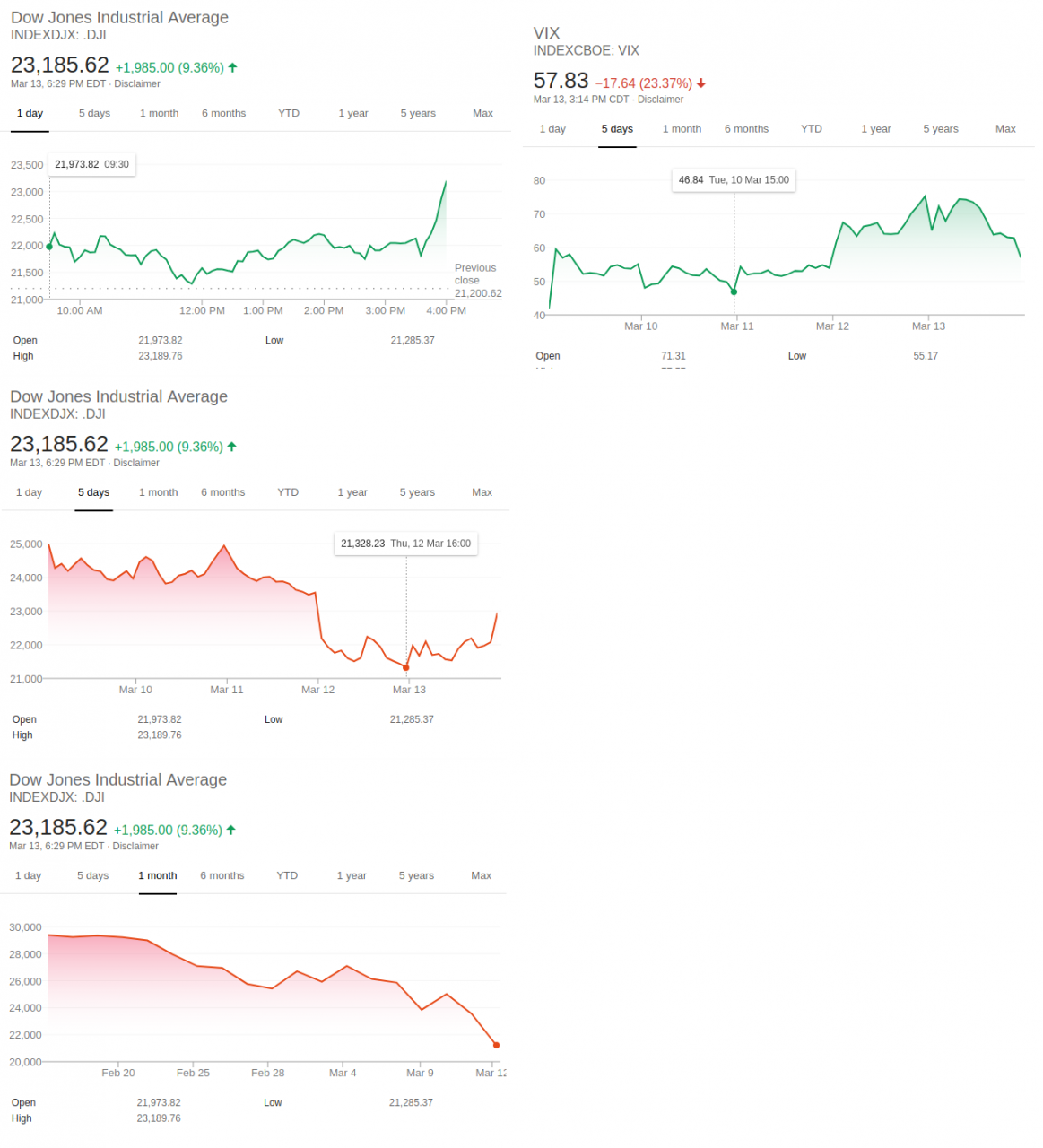Click the 21,328.23 tooltip on Dow chart
Image resolution: width=1043 pixels, height=1148 pixels.
coord(405,544)
